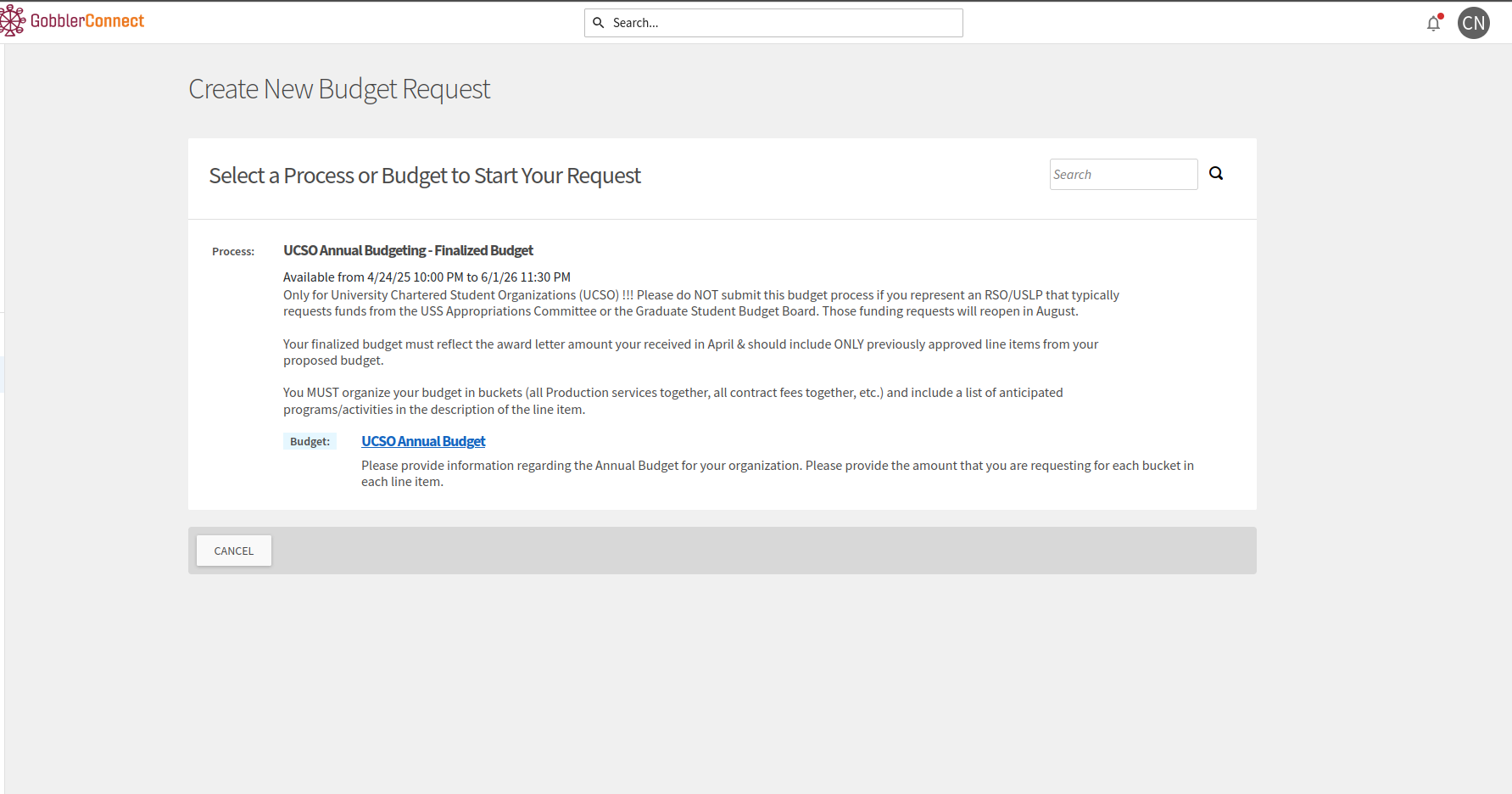The image size is (1512, 794).
Task: Click the magnifier icon beside process search
Action: point(1216,174)
